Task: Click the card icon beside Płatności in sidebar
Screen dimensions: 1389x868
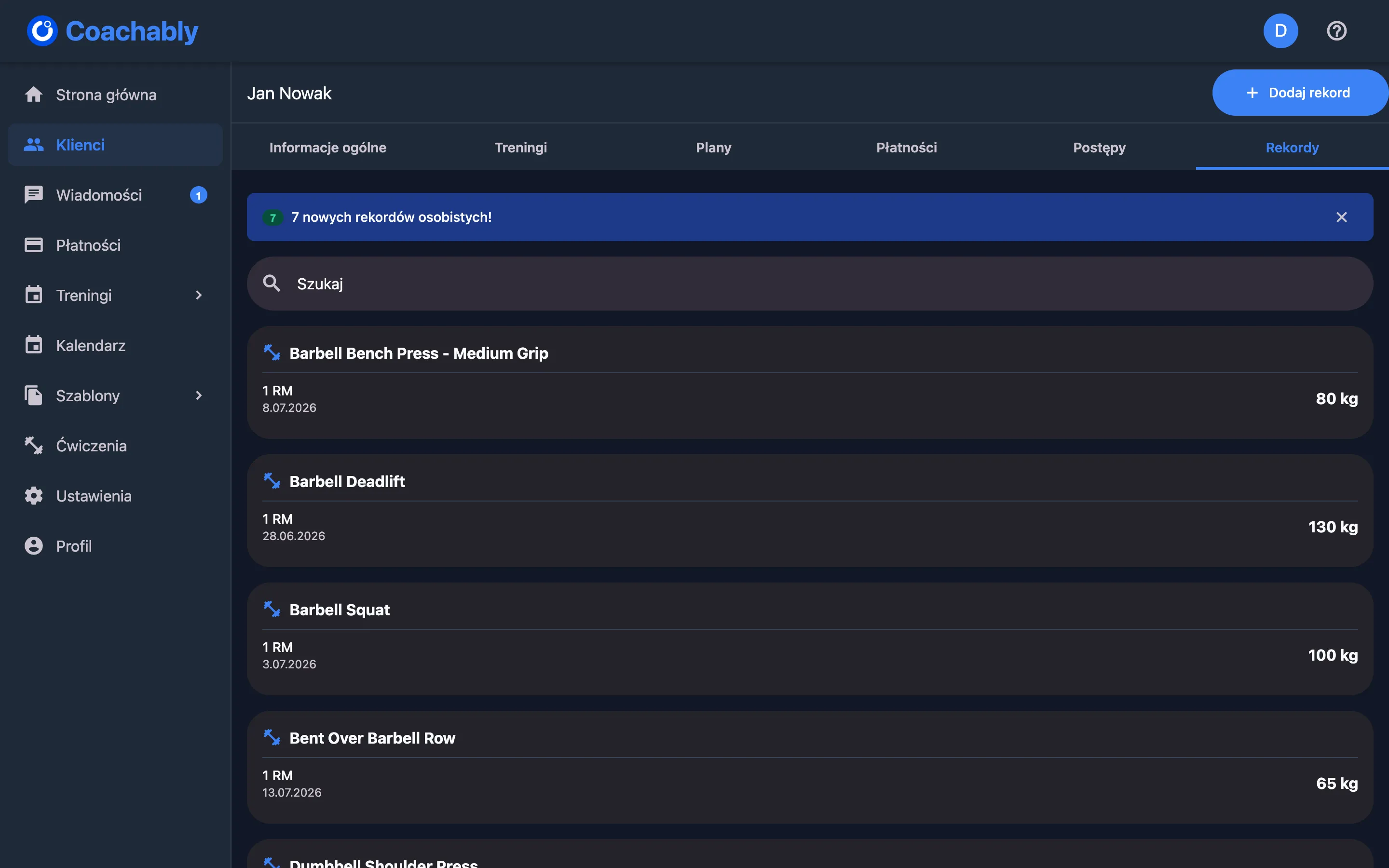Action: (x=34, y=245)
